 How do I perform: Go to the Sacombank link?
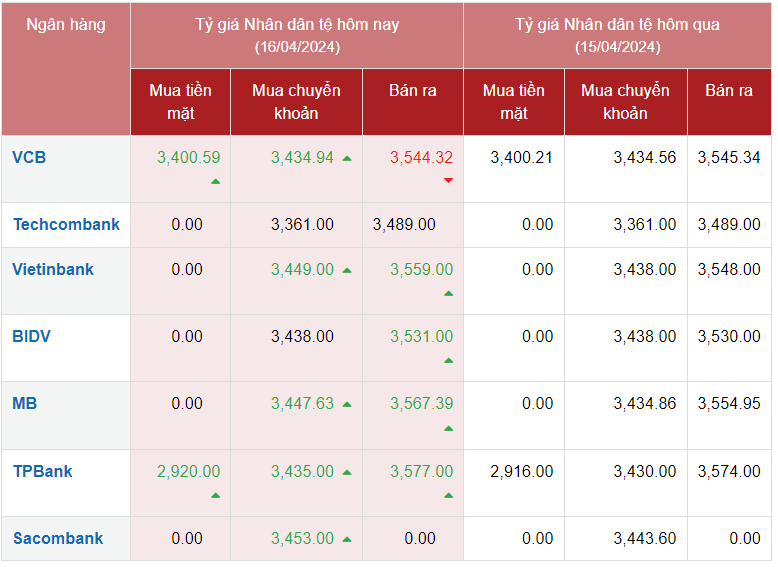coord(58,538)
